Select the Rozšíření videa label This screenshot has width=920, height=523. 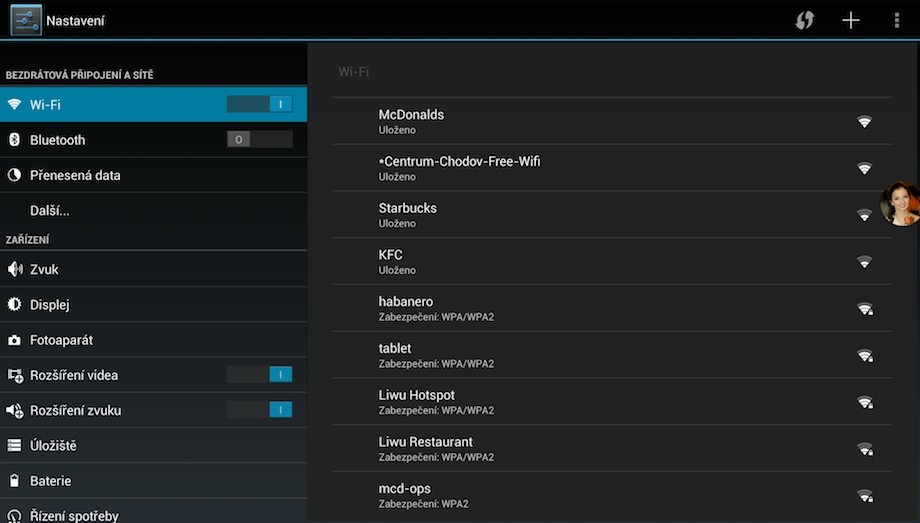coord(74,375)
